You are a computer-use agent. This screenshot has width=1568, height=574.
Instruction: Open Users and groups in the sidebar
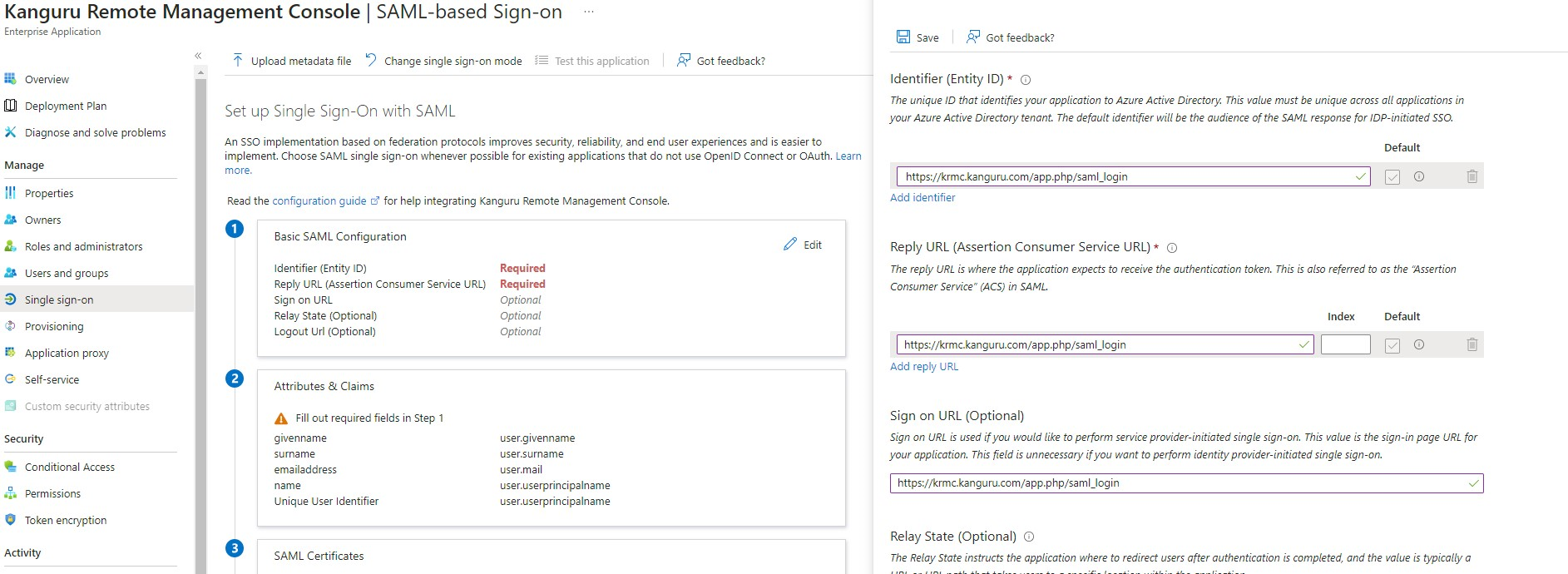[x=67, y=273]
